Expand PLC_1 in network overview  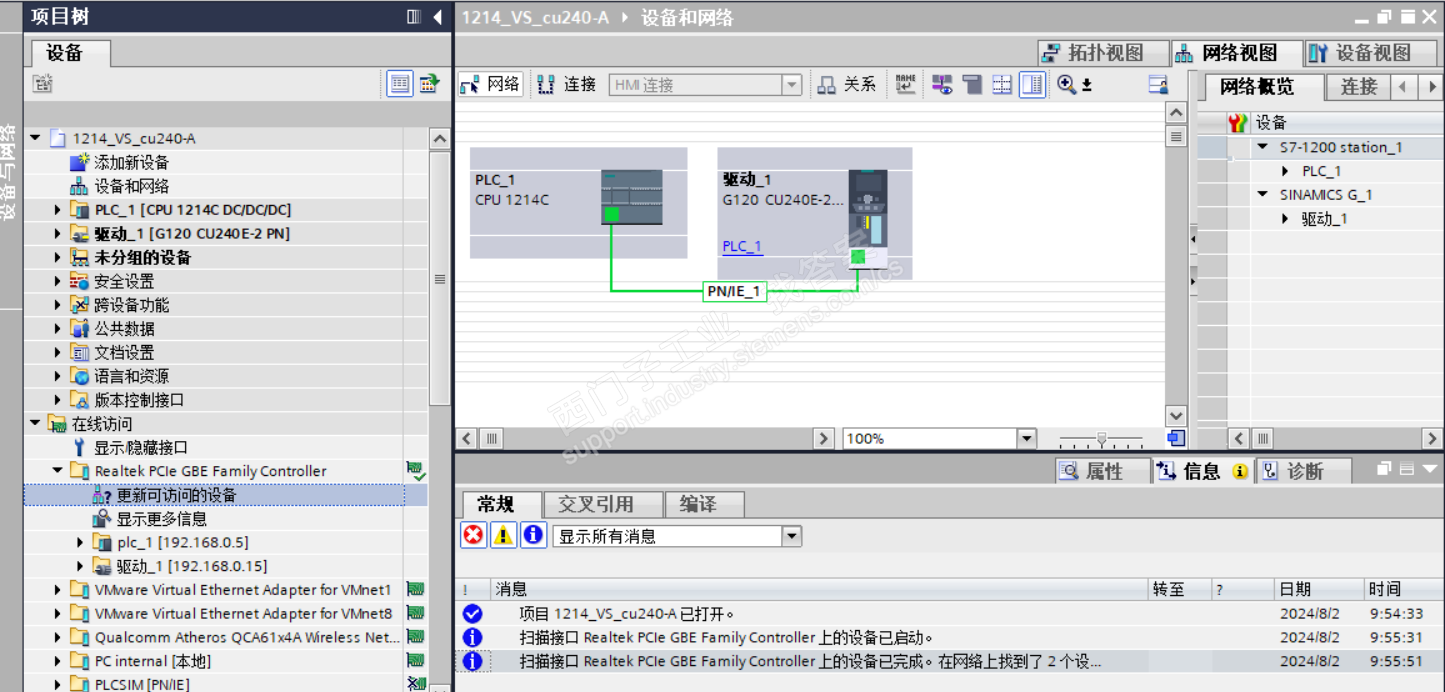1286,171
